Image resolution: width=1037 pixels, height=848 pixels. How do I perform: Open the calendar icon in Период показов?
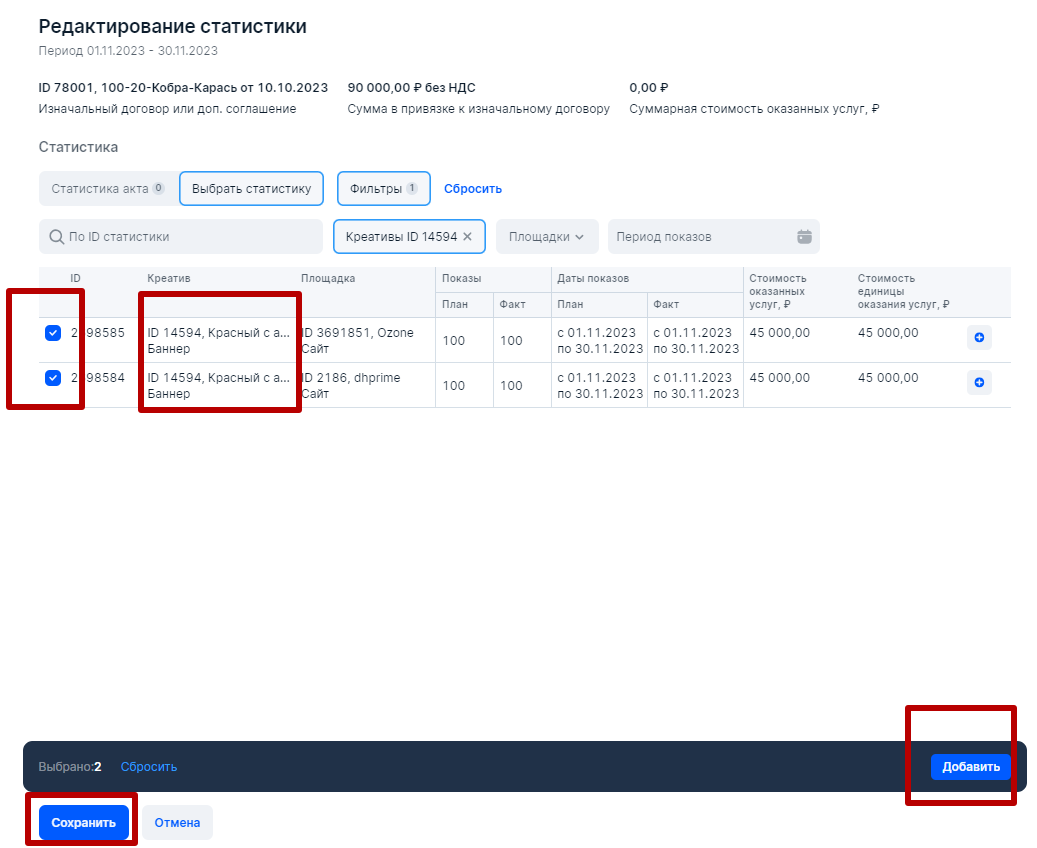(804, 237)
